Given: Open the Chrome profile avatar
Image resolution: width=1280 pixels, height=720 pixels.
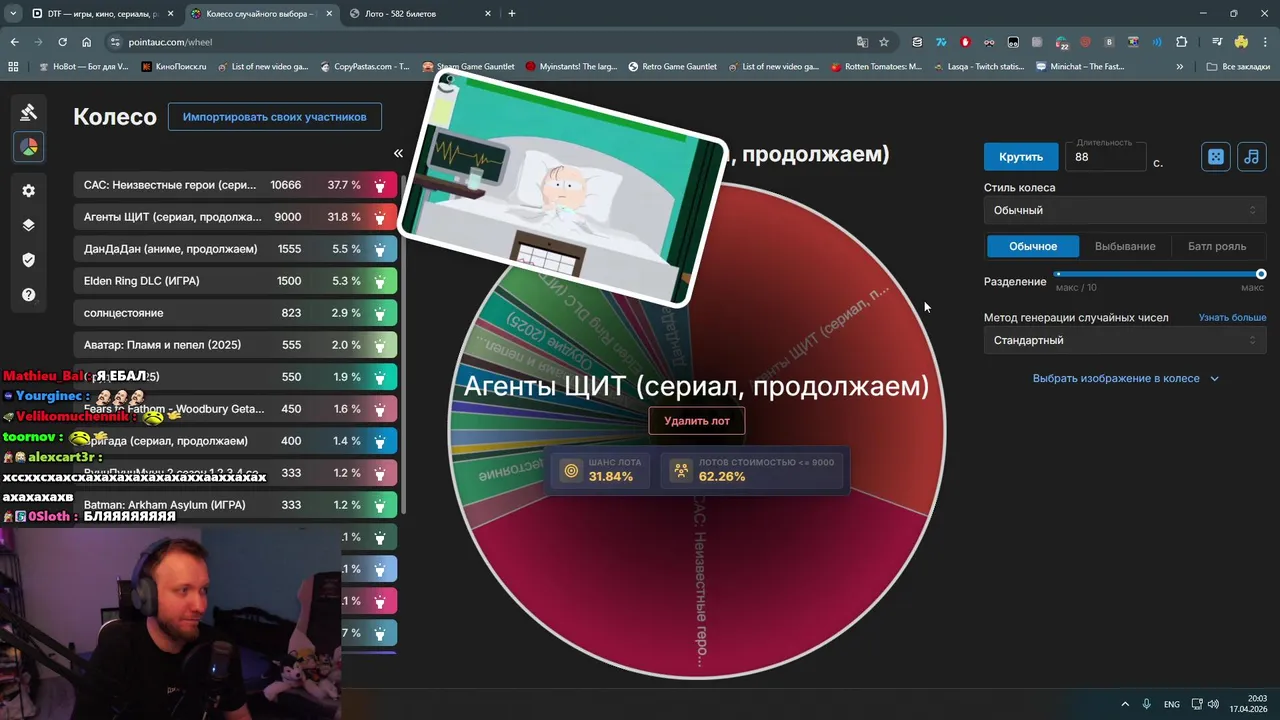Looking at the screenshot, I should click(x=1241, y=42).
